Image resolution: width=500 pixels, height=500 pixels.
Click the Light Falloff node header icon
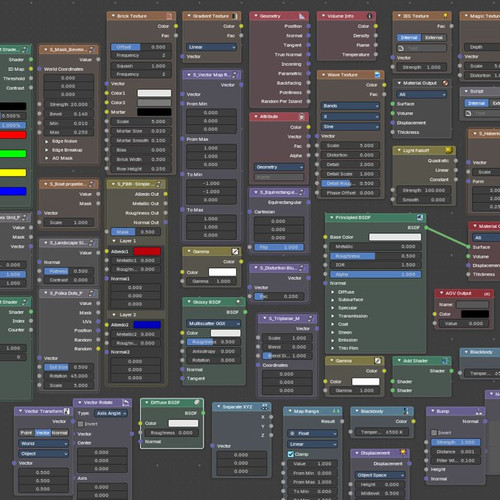[449, 150]
